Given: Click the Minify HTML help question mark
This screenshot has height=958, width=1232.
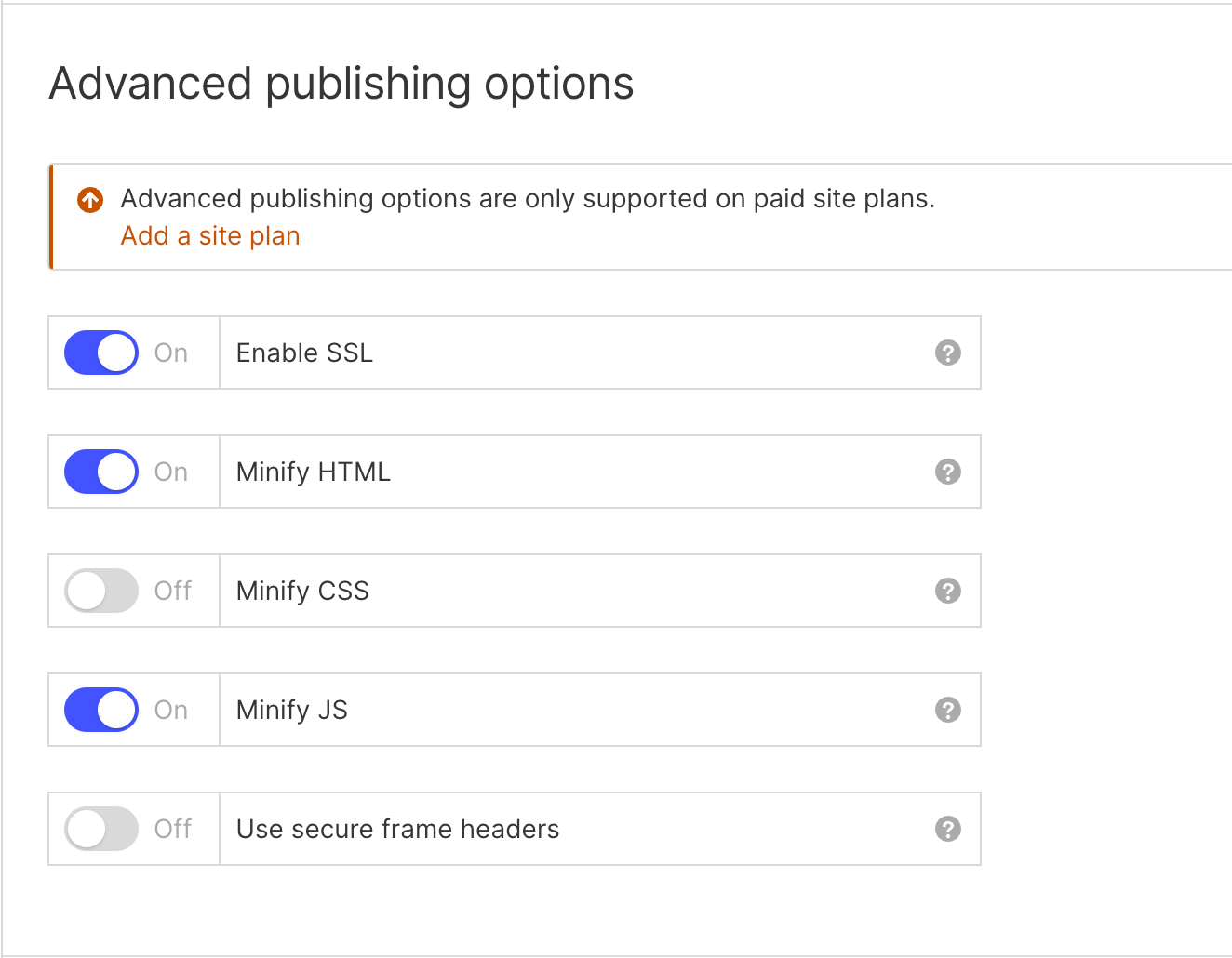Looking at the screenshot, I should tap(947, 472).
